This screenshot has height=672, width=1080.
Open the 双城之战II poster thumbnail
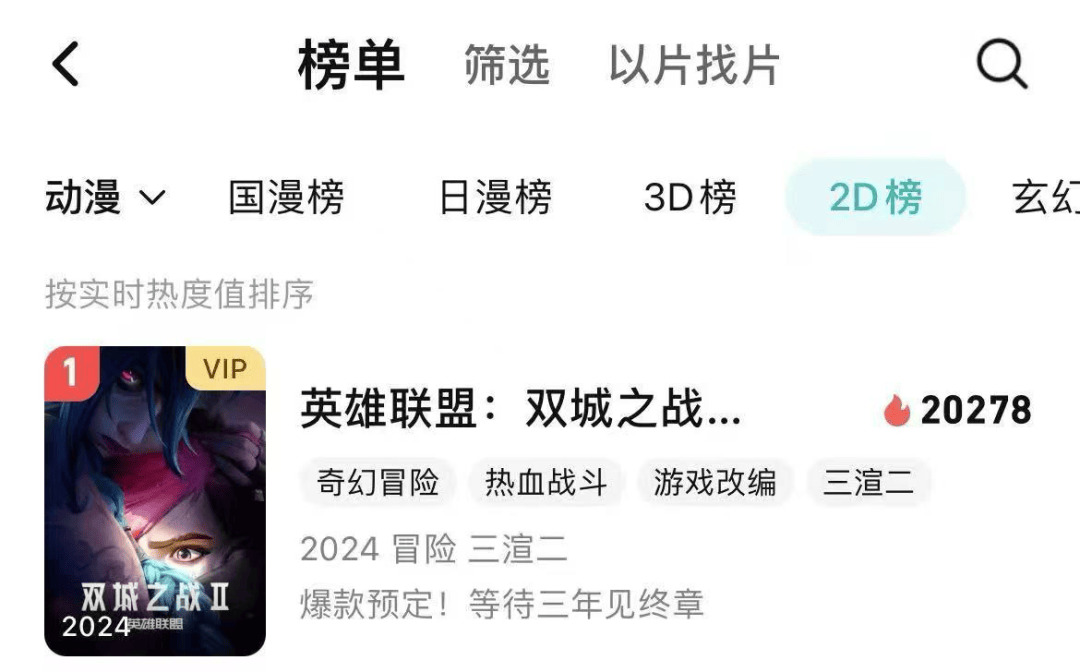coord(155,501)
